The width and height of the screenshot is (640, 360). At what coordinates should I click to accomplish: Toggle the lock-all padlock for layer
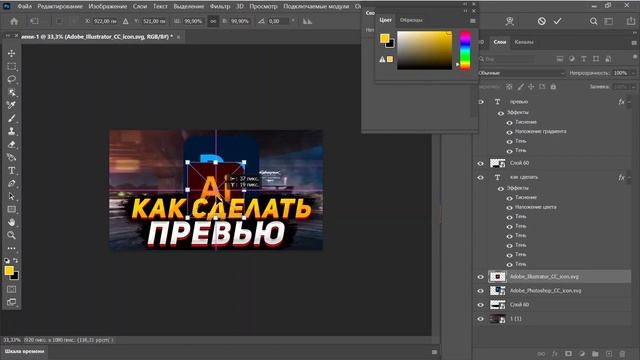(x=553, y=87)
